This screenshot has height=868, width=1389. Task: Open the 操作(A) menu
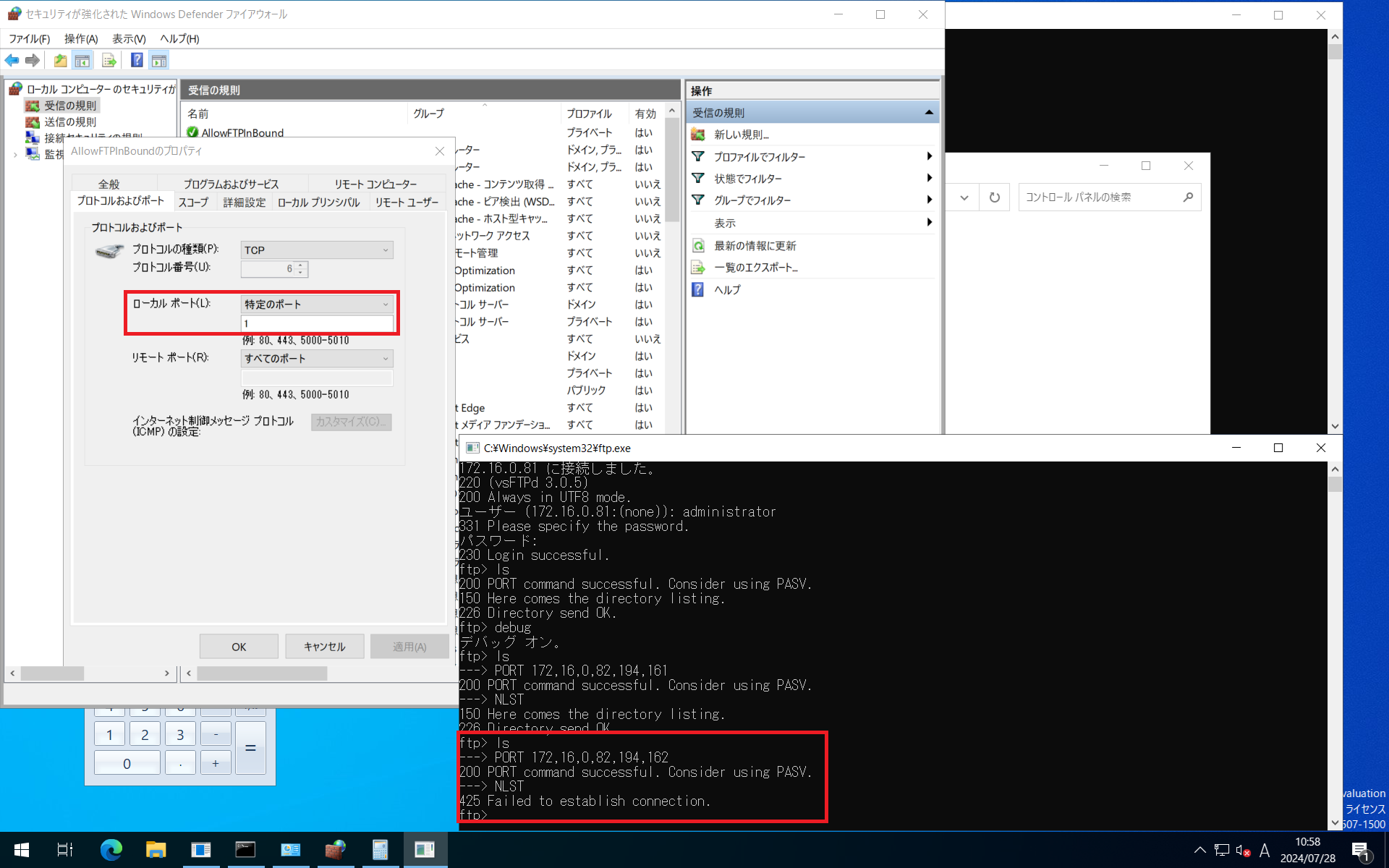tap(81, 38)
